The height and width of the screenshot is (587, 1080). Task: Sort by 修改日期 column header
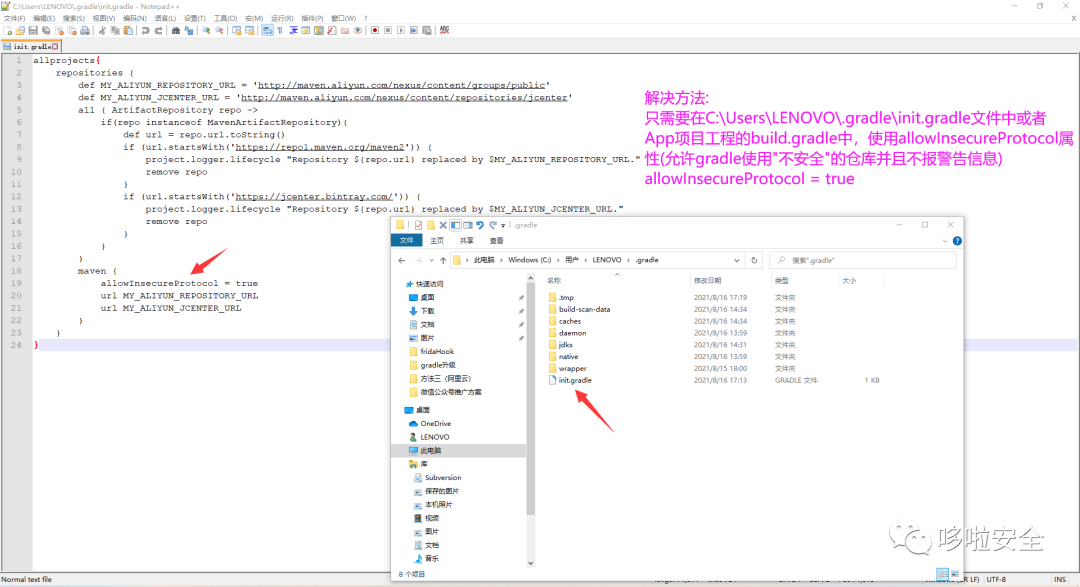click(707, 280)
